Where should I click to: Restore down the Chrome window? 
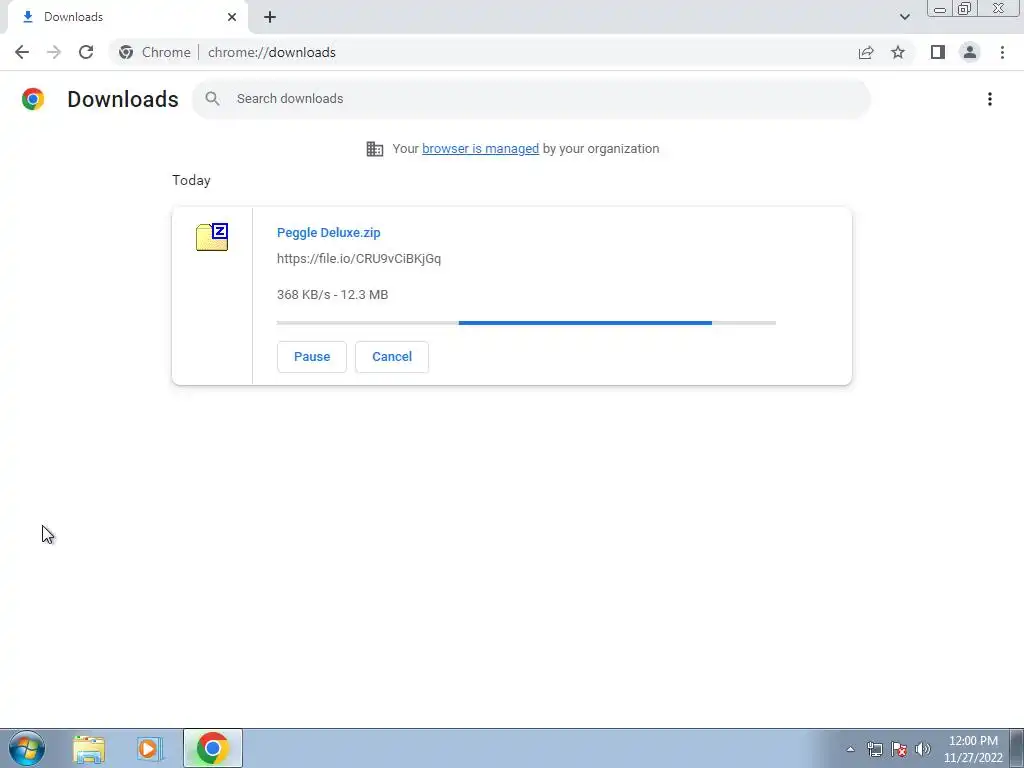pyautogui.click(x=964, y=9)
